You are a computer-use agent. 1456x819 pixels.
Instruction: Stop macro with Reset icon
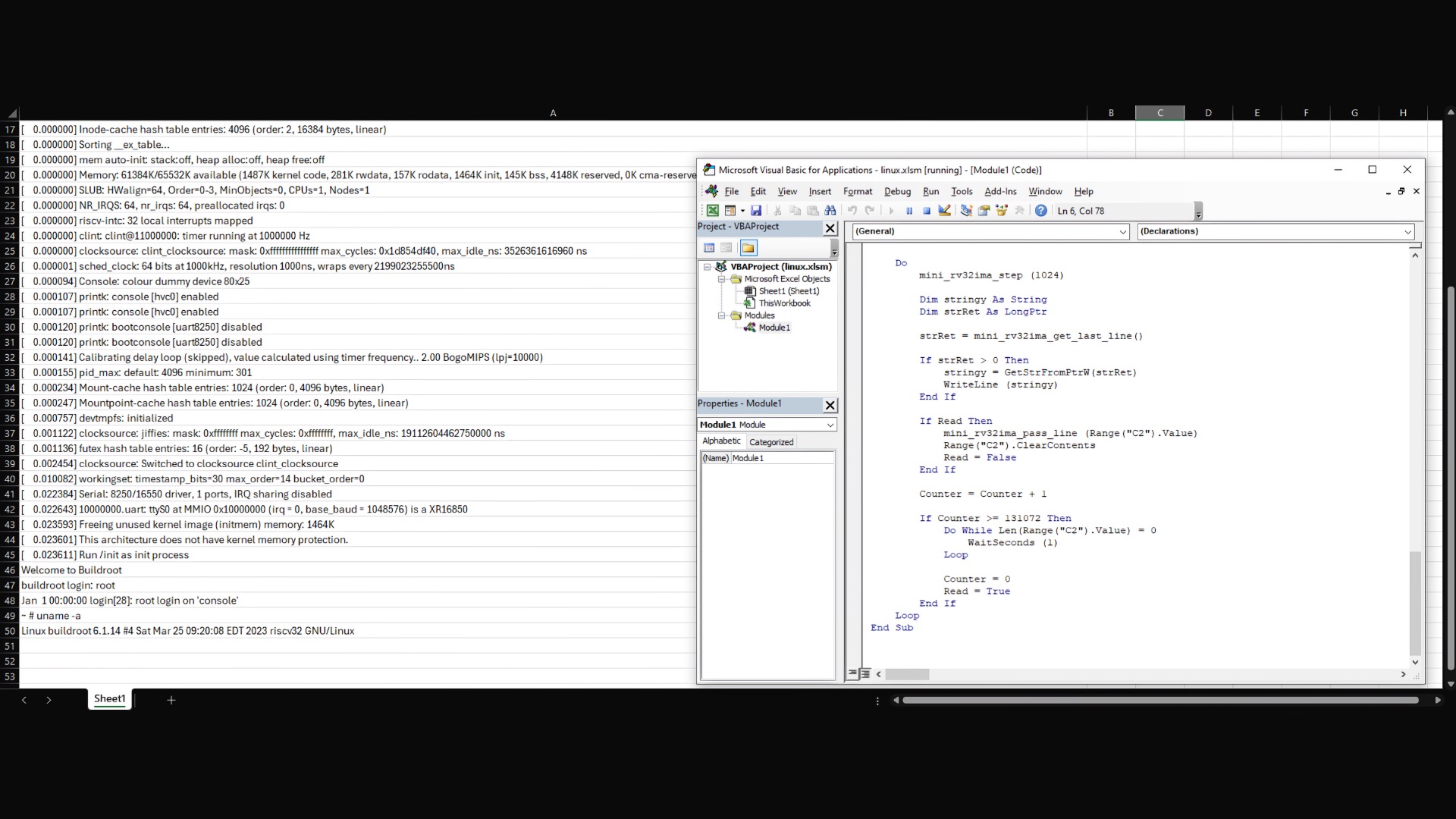pyautogui.click(x=926, y=211)
